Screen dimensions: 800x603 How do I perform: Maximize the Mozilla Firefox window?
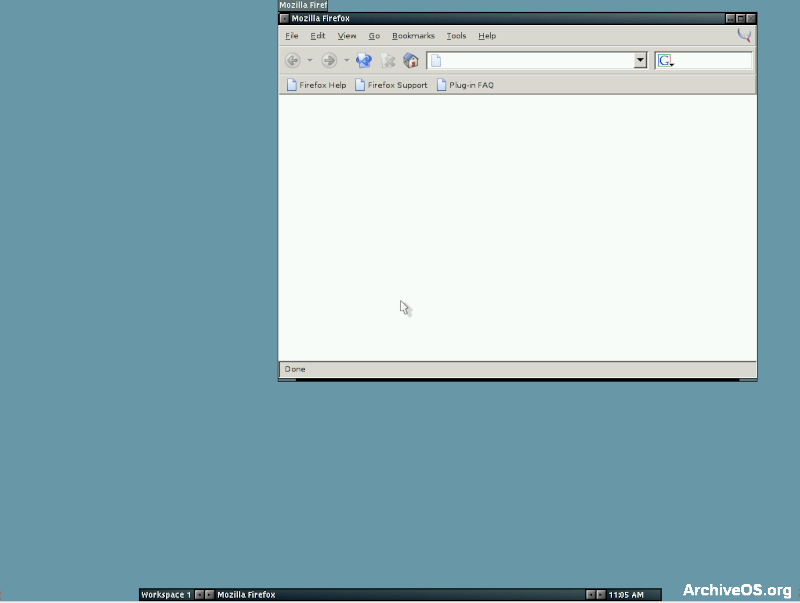tap(740, 18)
